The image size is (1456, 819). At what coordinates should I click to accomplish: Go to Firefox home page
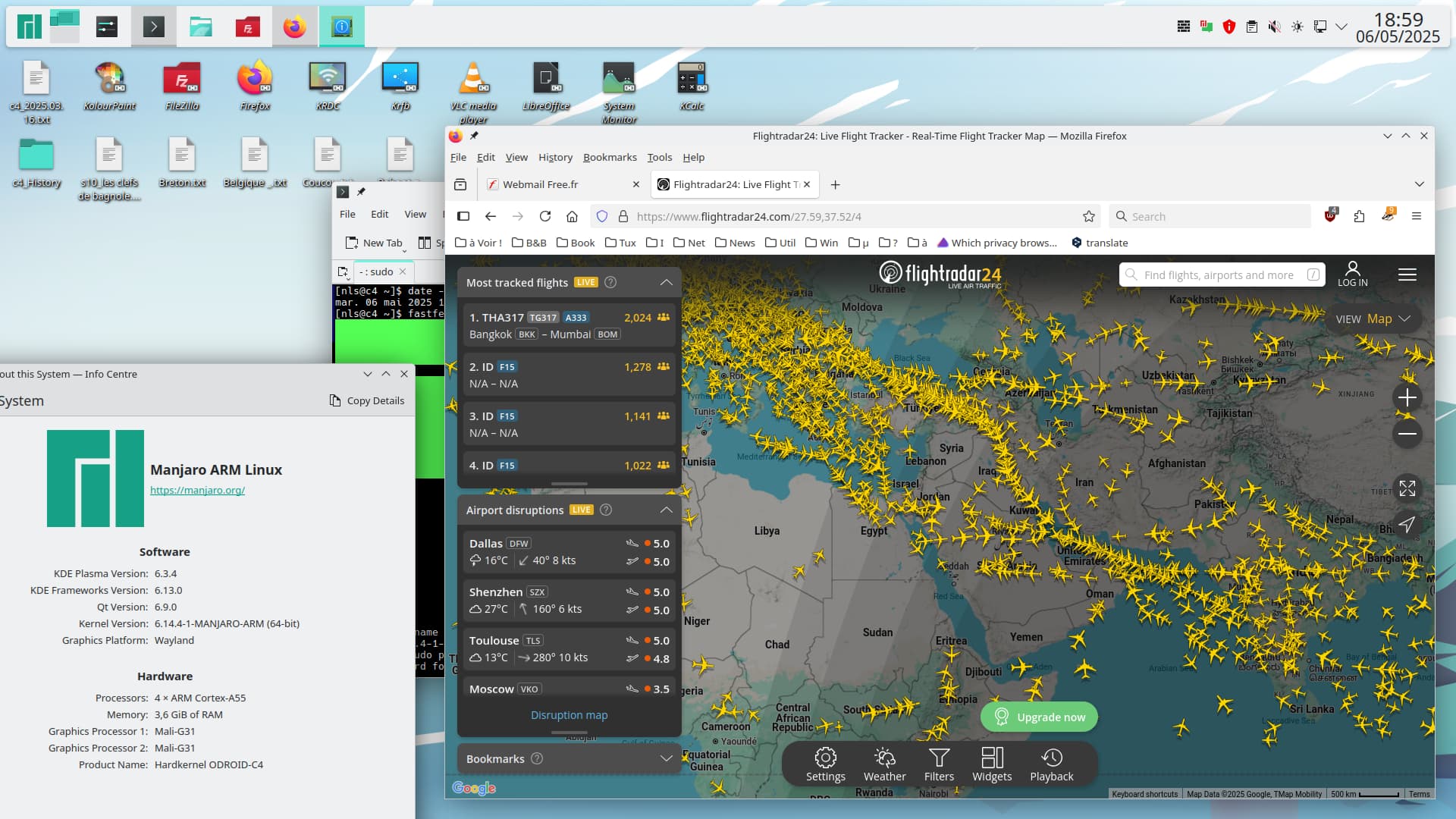click(573, 216)
